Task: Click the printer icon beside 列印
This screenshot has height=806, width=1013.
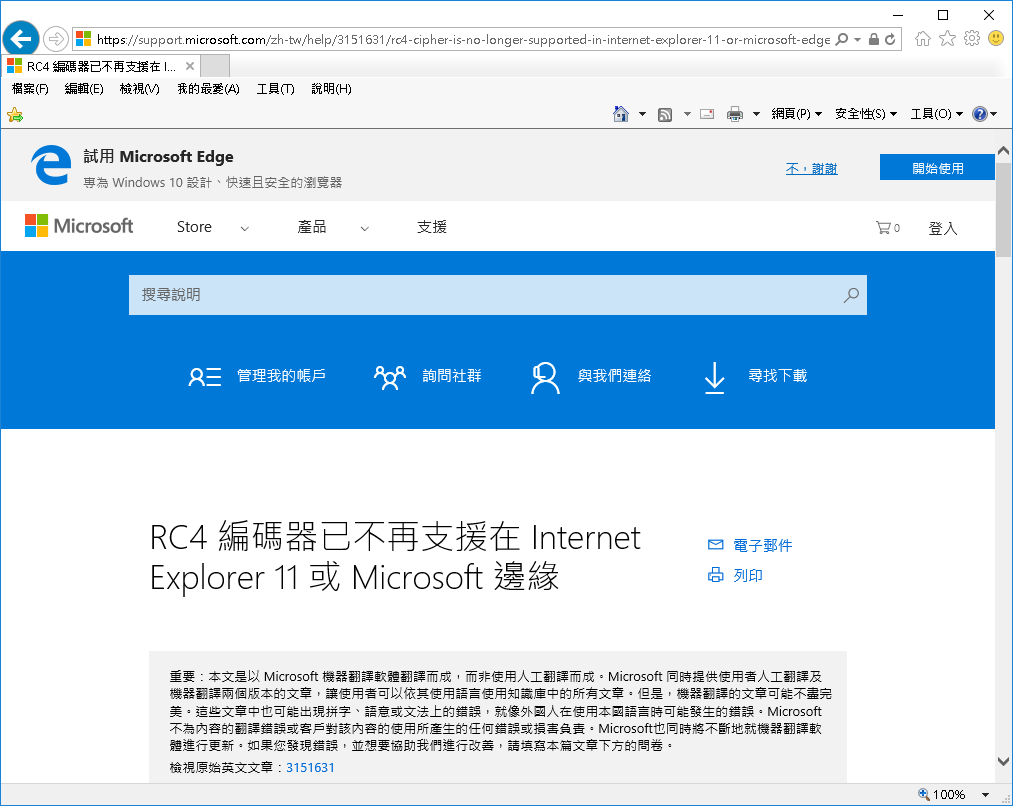Action: click(715, 575)
